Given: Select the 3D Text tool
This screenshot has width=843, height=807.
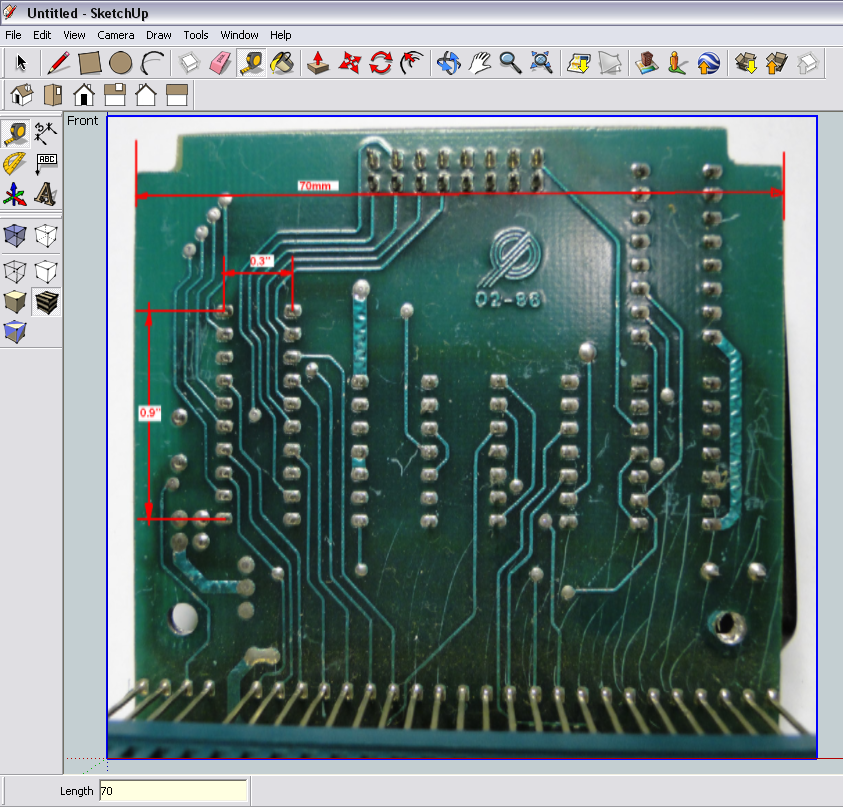Looking at the screenshot, I should click(46, 194).
